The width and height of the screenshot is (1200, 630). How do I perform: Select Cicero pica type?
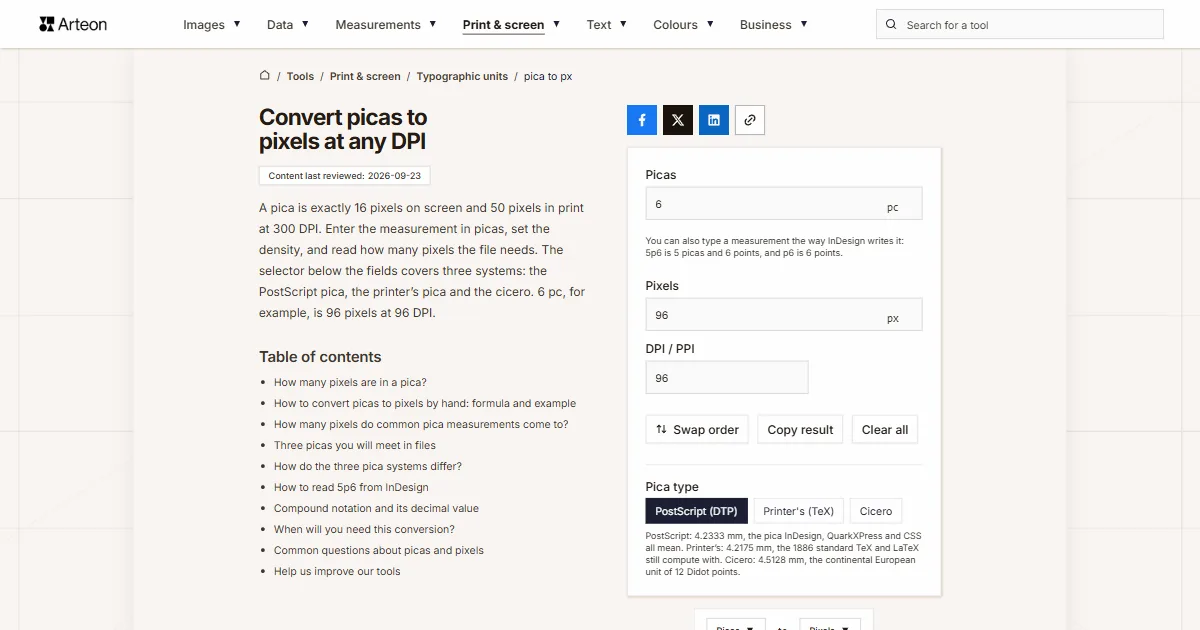[876, 511]
